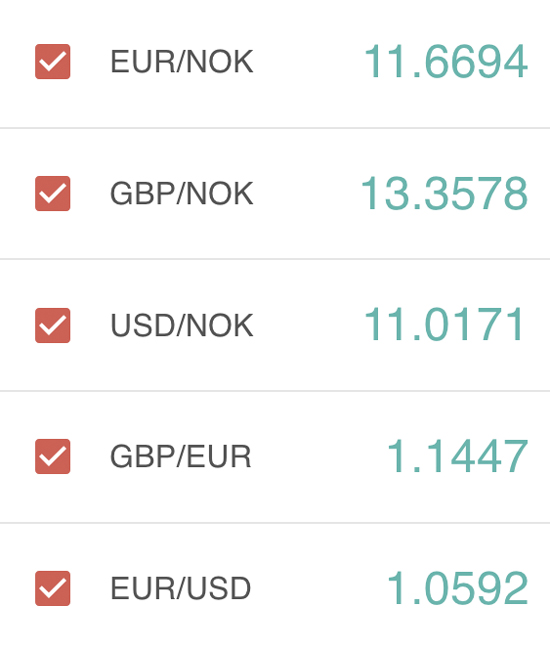Click divider line between GBP/NOK and USD/NOK

tap(275, 259)
